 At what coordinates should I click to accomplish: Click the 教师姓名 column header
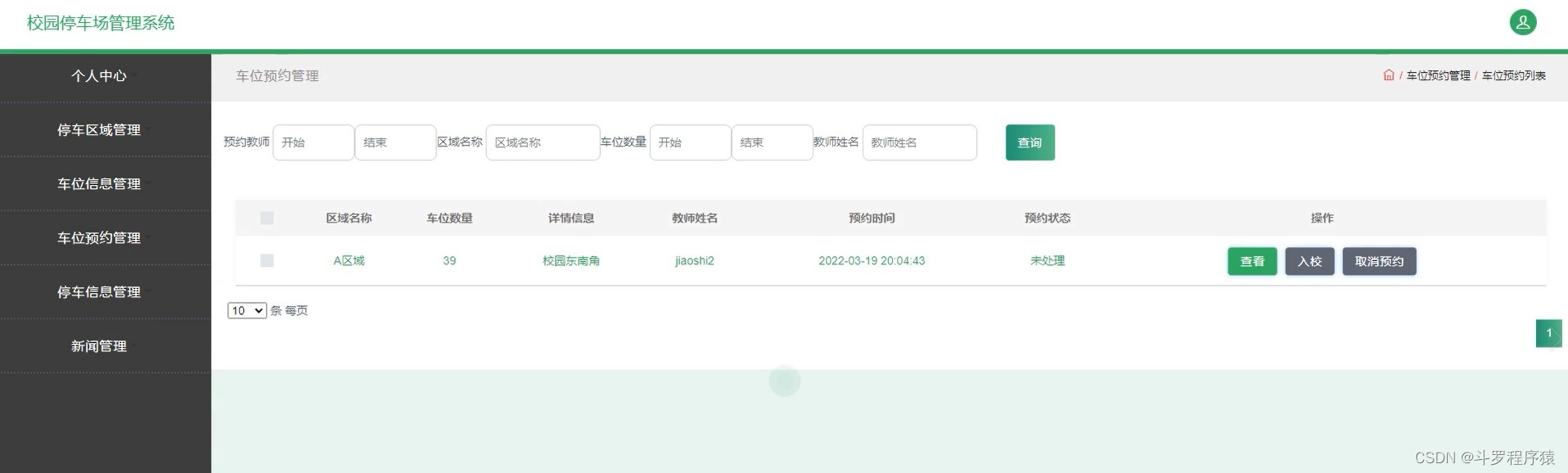point(695,218)
